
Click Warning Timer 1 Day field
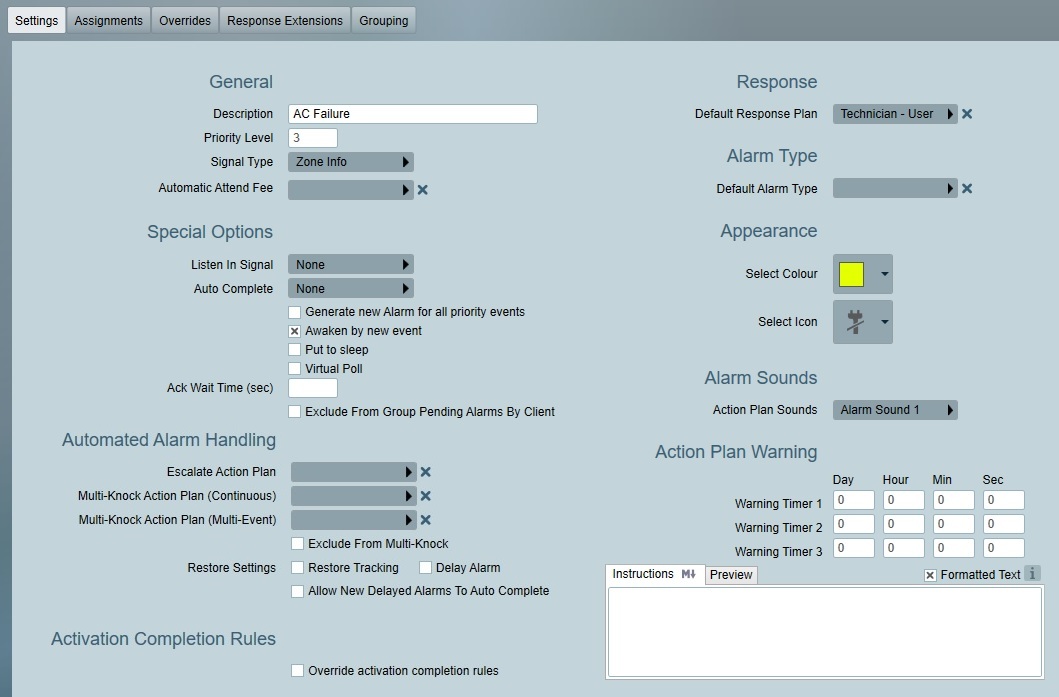pos(854,500)
